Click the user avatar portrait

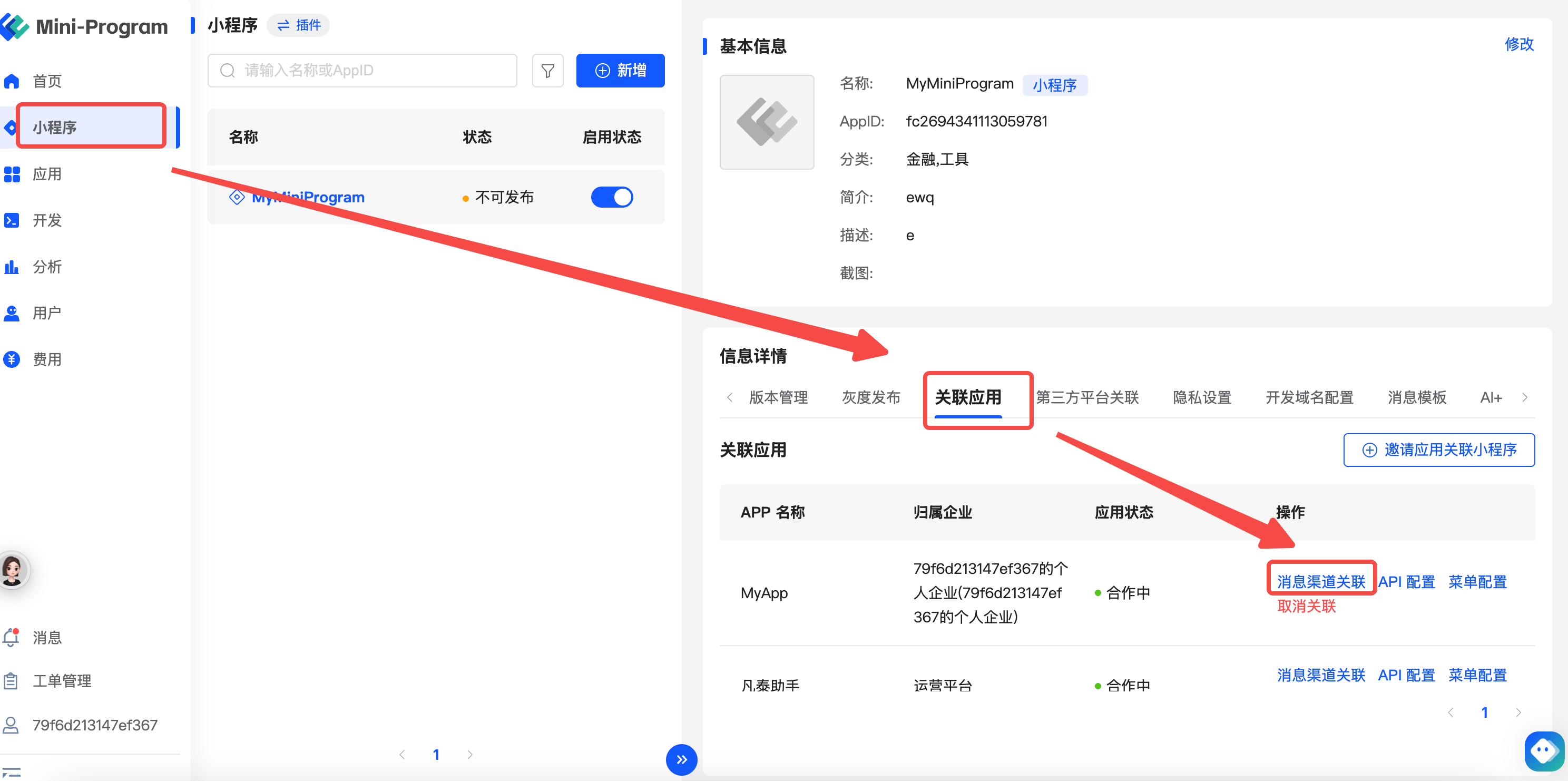click(13, 570)
